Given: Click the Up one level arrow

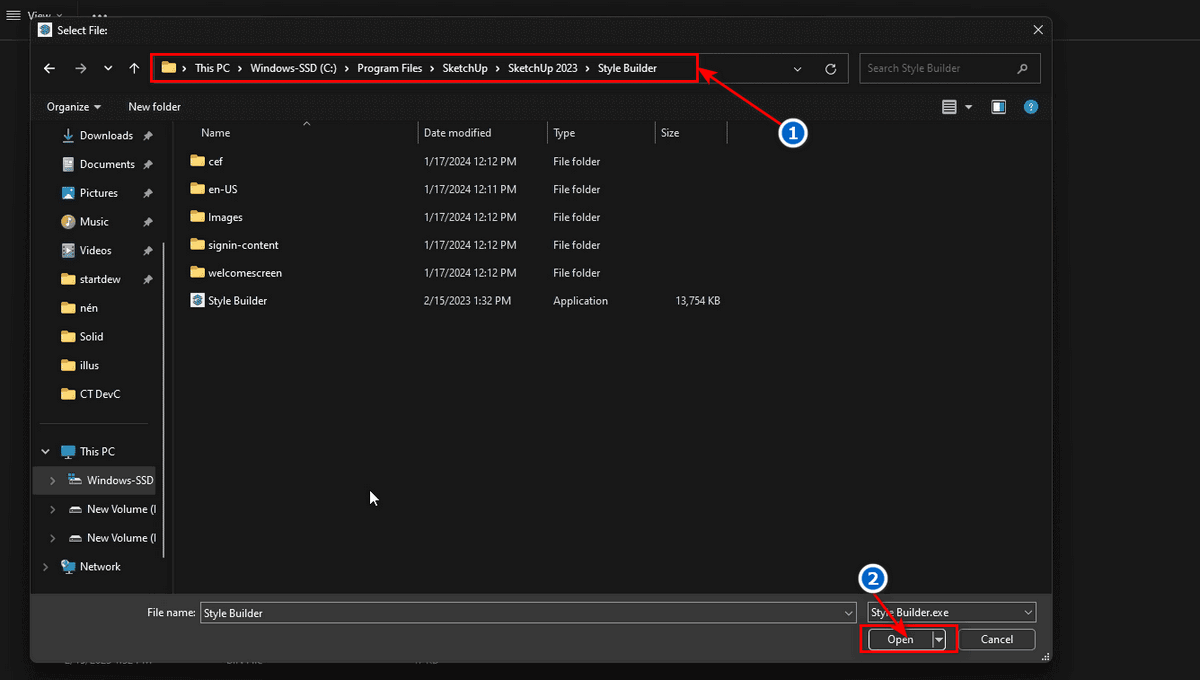Looking at the screenshot, I should tap(134, 69).
